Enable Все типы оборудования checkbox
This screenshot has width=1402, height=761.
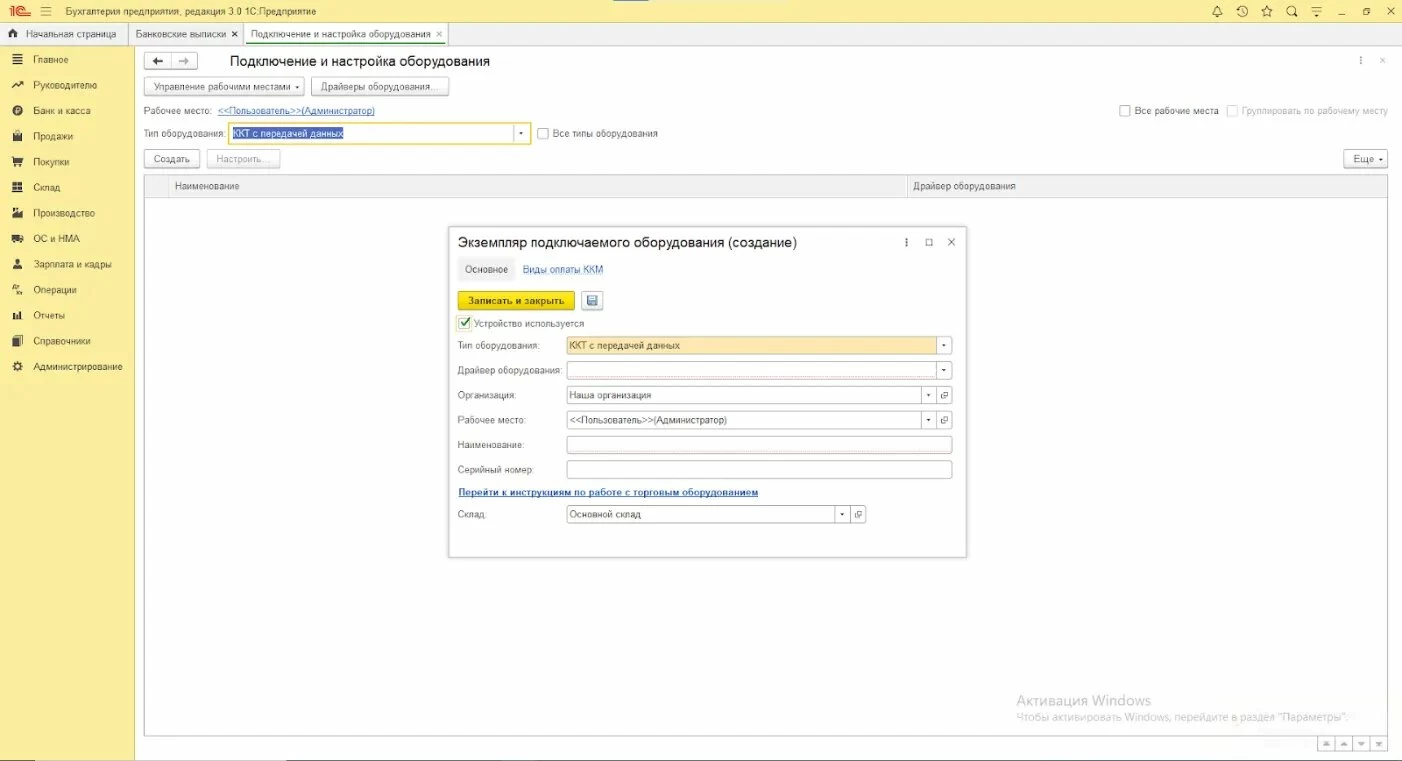pyautogui.click(x=543, y=133)
